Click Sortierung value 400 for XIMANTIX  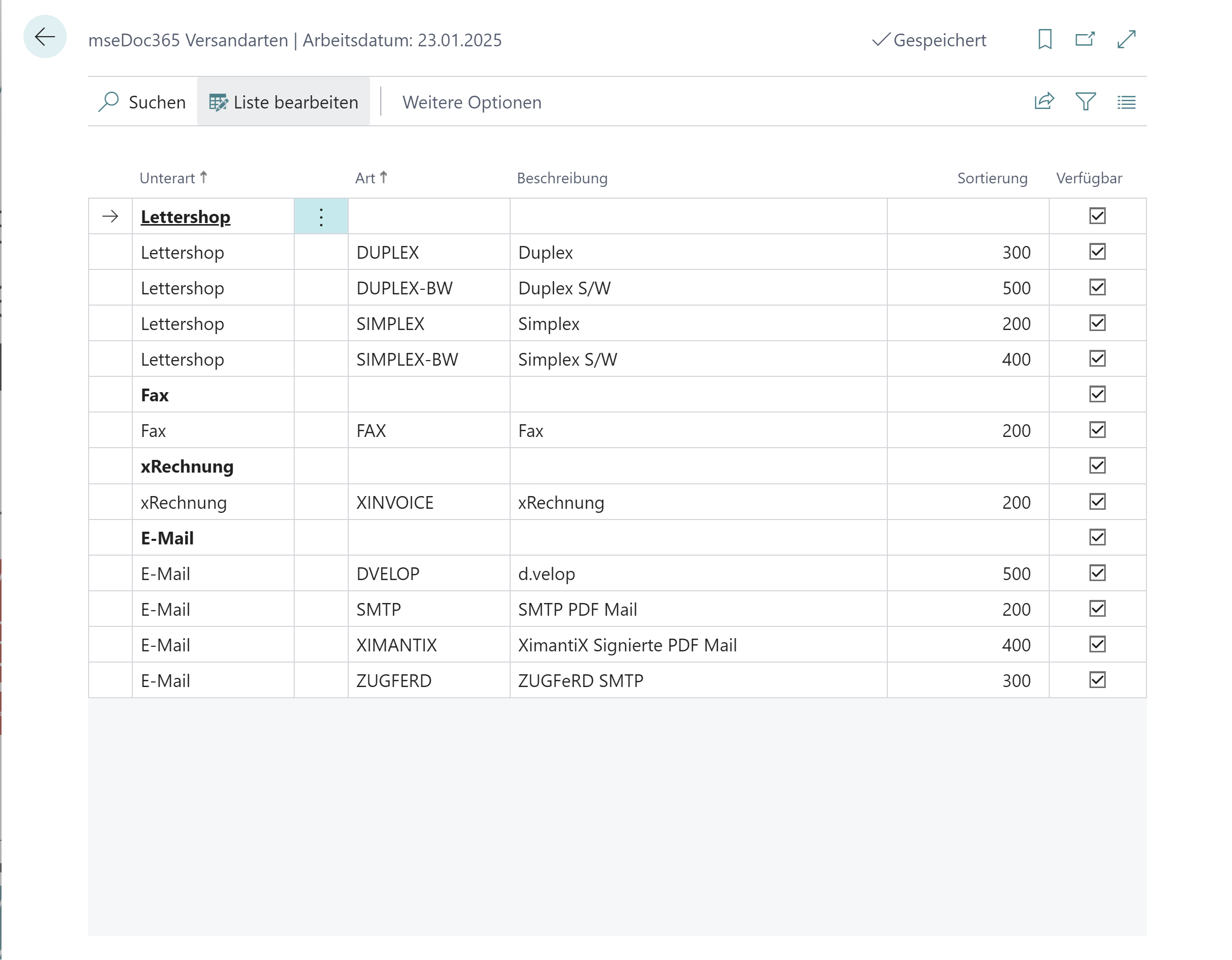pyautogui.click(x=1016, y=645)
